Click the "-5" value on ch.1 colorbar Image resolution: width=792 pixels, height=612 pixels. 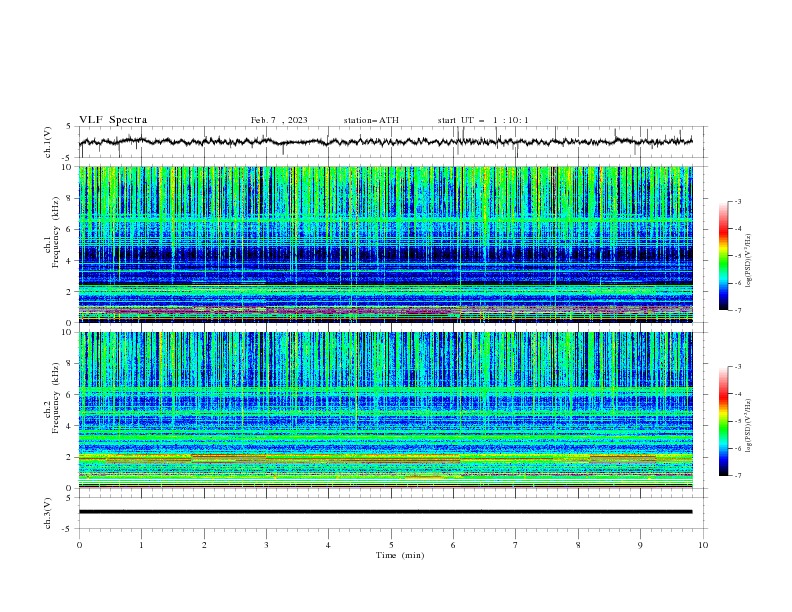coord(737,256)
